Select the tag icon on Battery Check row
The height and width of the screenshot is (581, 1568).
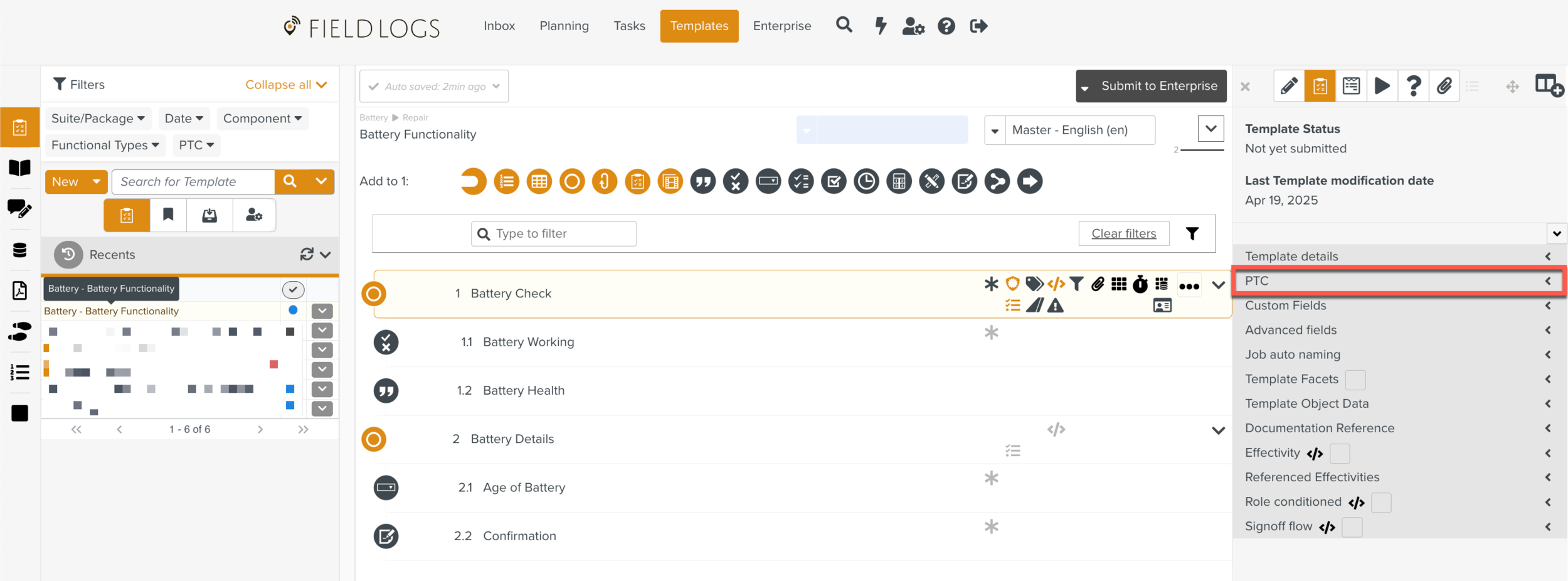[1035, 284]
